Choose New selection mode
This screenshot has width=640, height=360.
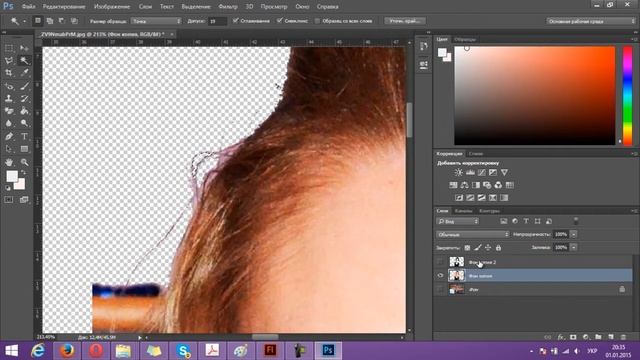coord(38,20)
